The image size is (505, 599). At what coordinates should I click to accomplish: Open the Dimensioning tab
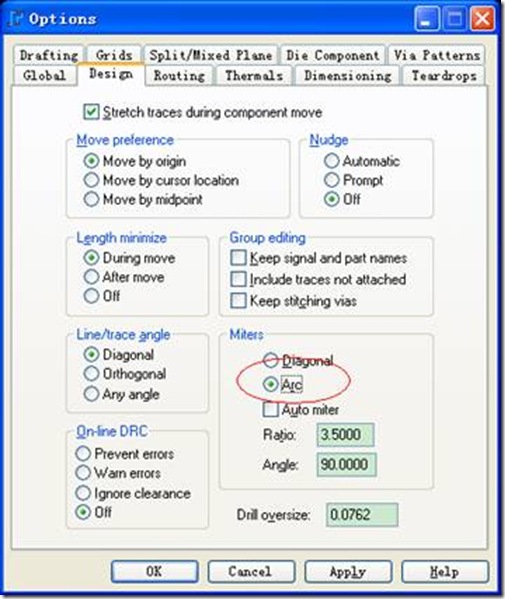[x=348, y=75]
